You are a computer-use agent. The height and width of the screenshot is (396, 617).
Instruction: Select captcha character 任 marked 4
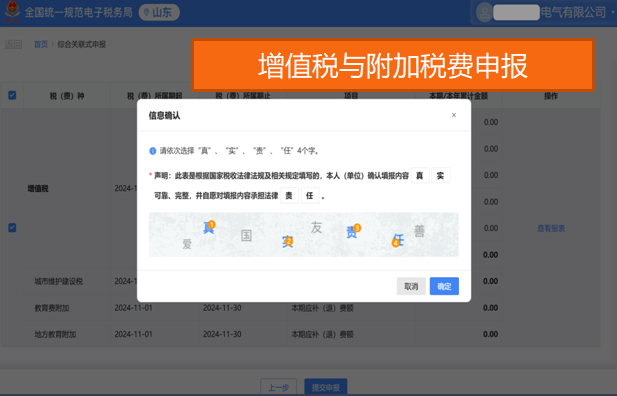click(x=397, y=240)
